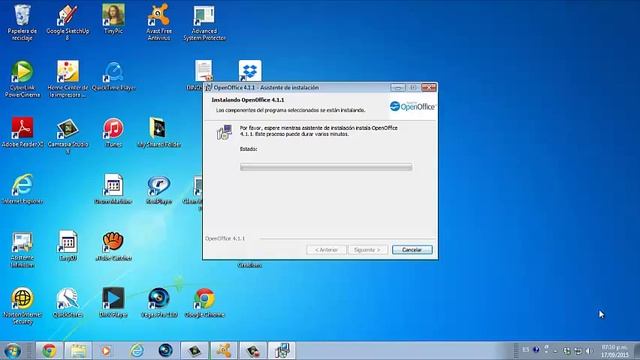Click the disabled Siguiente next button
Image resolution: width=640 pixels, height=360 pixels.
[367, 250]
